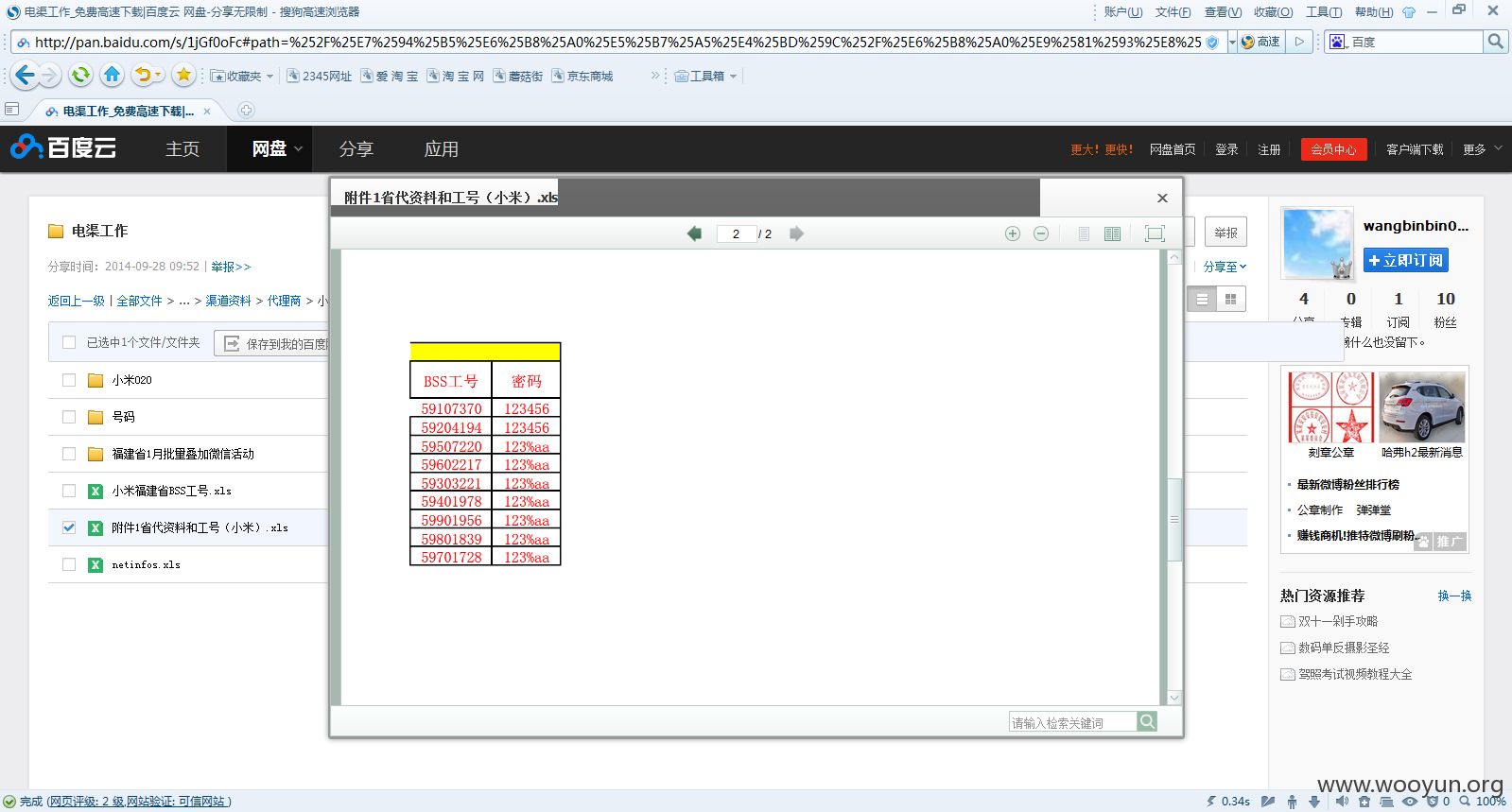Check the 小米020 folder checkbox
1512x812 pixels.
point(69,380)
